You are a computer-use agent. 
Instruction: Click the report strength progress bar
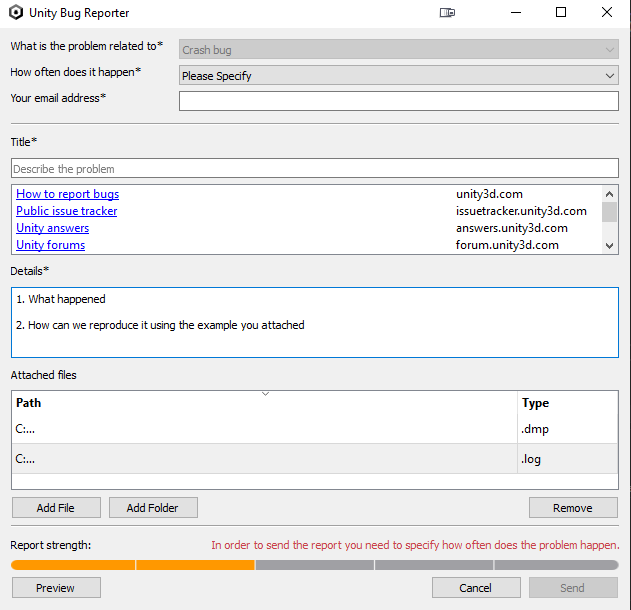click(315, 565)
